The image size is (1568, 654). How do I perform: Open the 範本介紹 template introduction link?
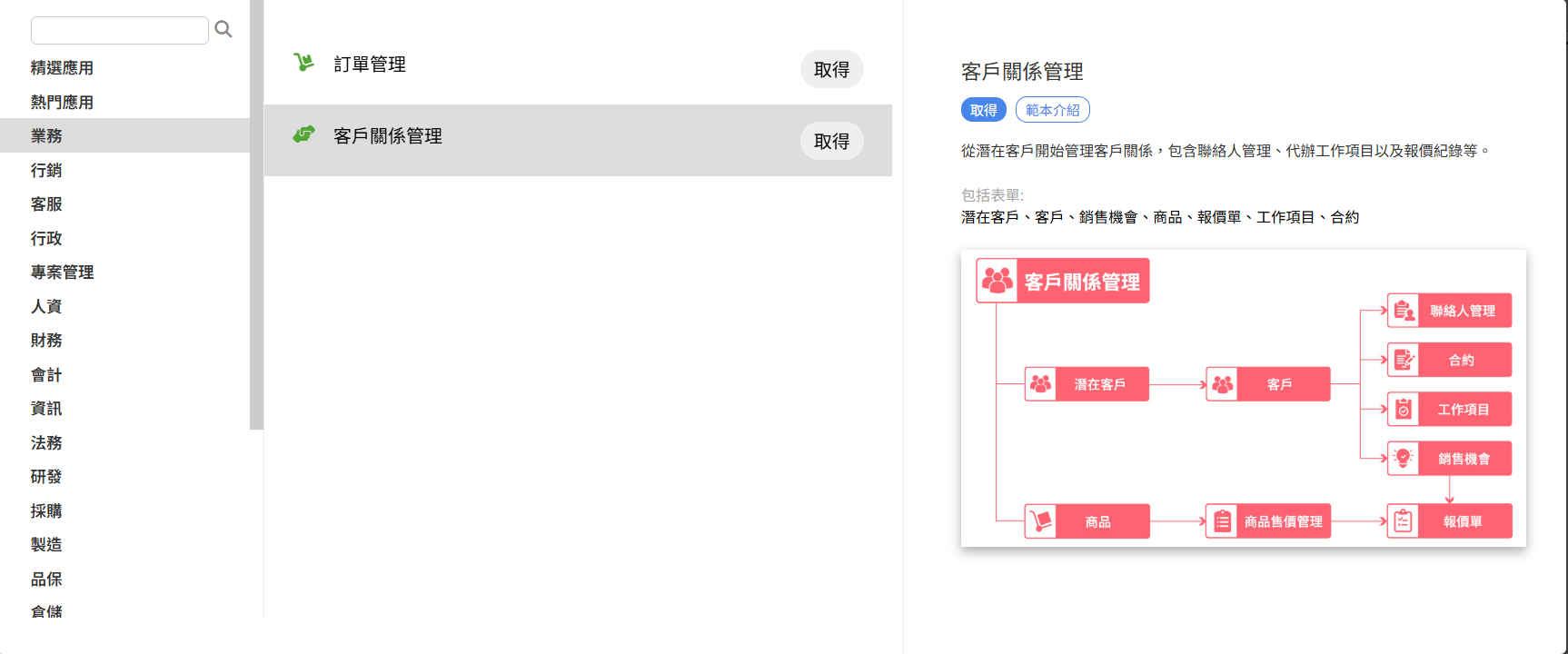(x=1052, y=110)
